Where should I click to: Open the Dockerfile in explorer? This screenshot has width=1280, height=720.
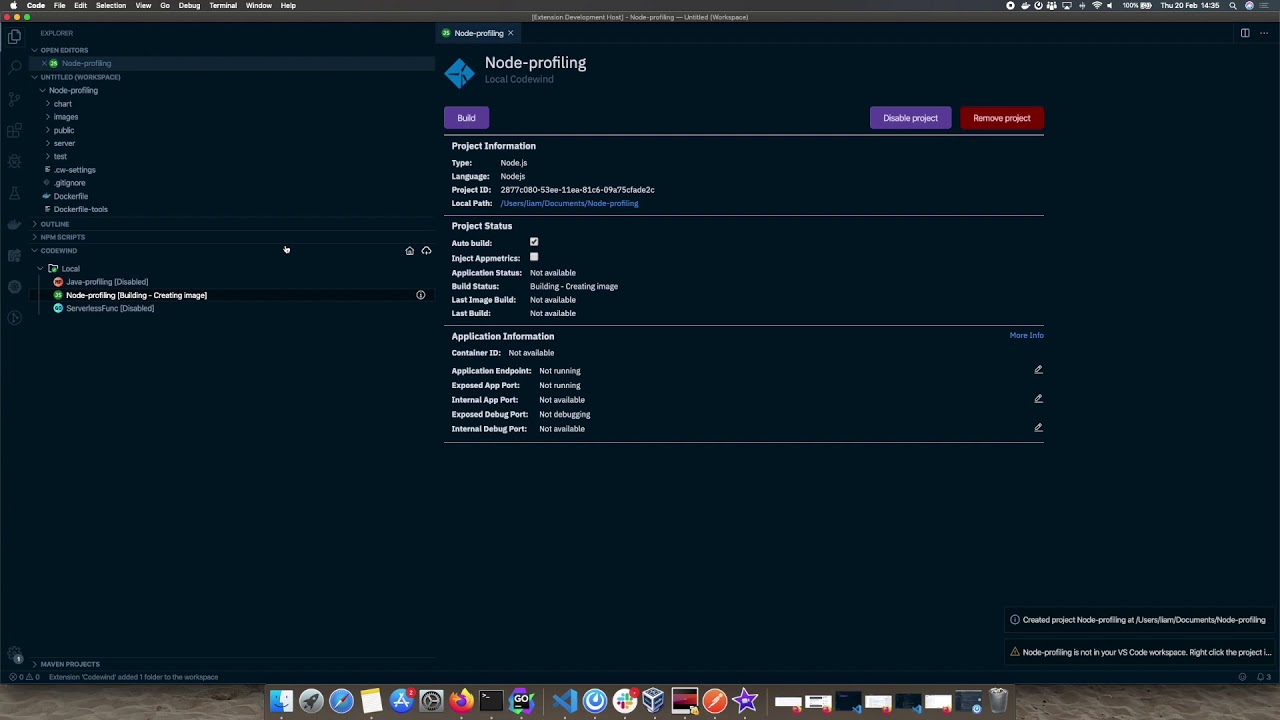pos(71,196)
